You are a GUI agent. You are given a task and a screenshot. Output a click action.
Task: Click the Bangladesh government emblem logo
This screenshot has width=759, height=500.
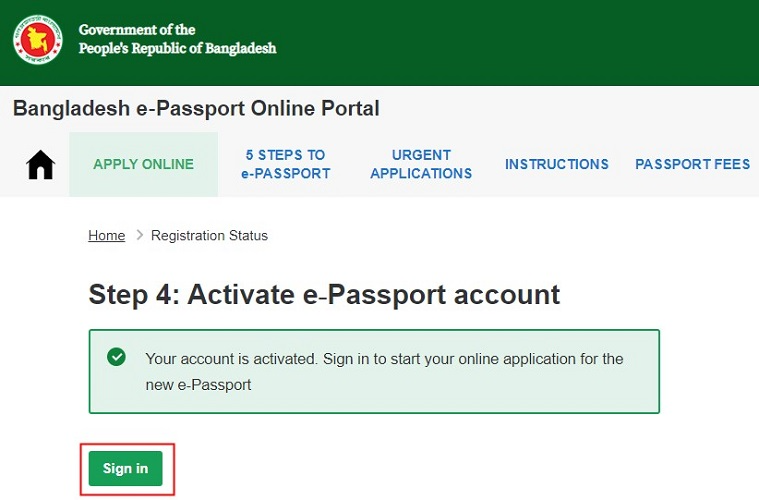coord(38,40)
